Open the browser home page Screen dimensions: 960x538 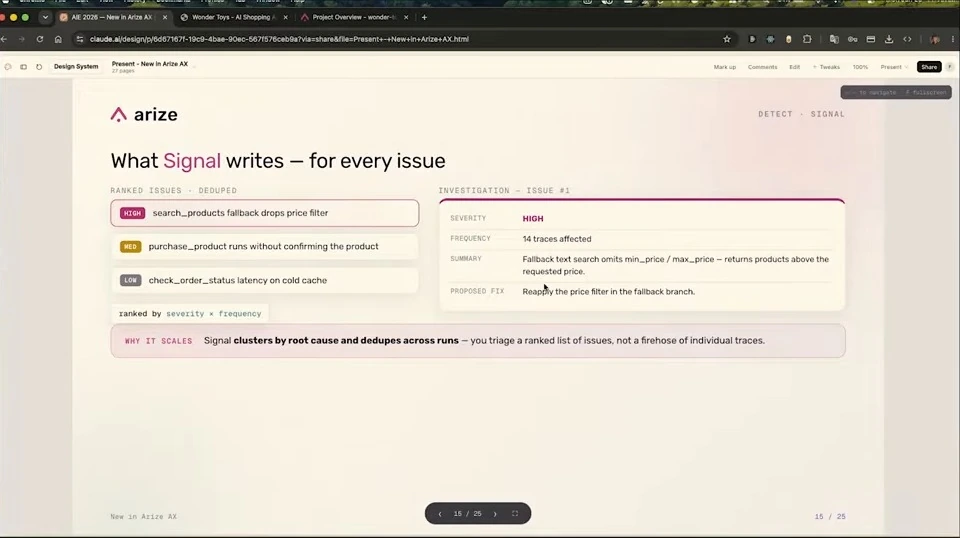[58, 39]
